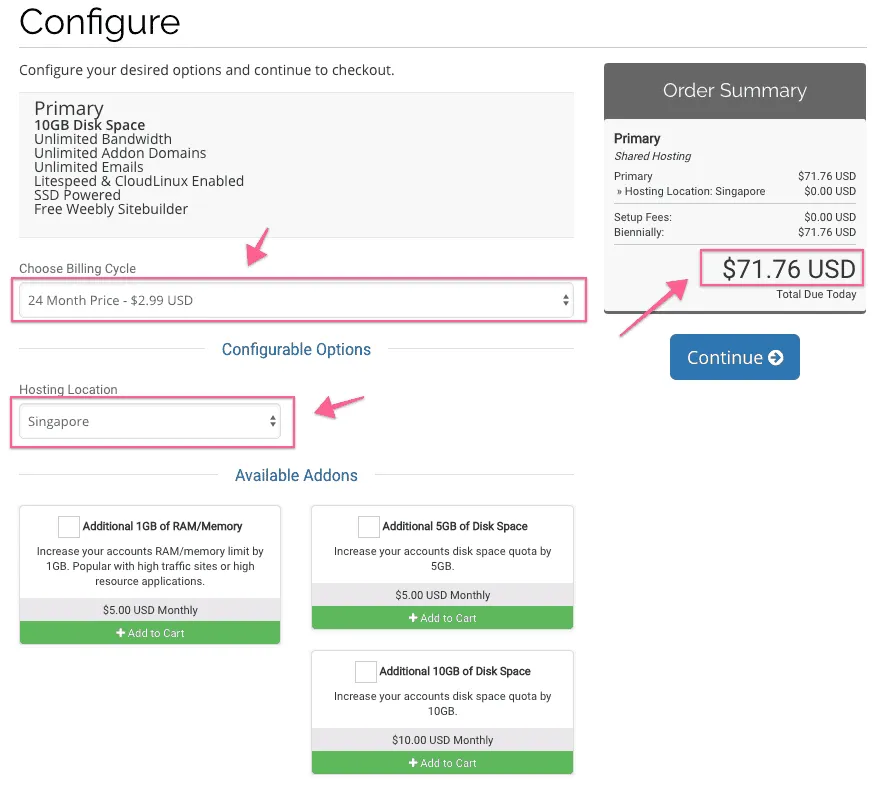Click the $71.76 USD total due amount
This screenshot has width=885, height=788.
788,269
